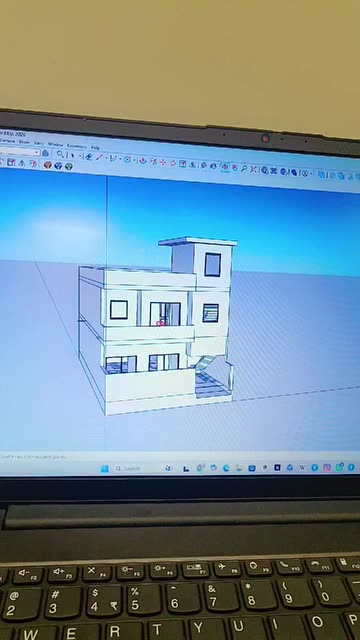Viewport: 360px width, 640px height.
Task: Click the Zoom Extents icon
Action: [253, 169]
